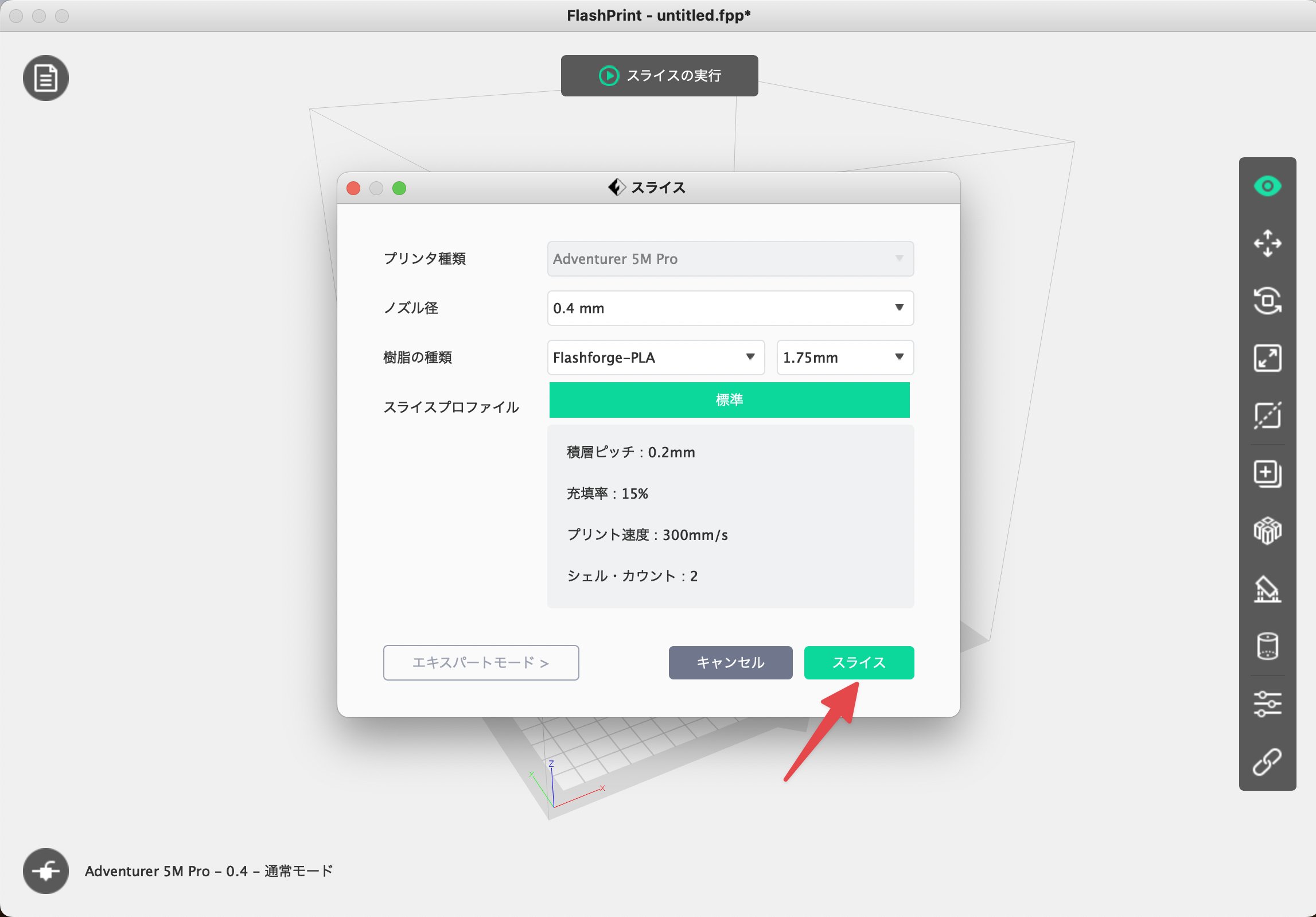The height and width of the screenshot is (917, 1316).
Task: Open エキスパートモード expert settings
Action: [481, 663]
